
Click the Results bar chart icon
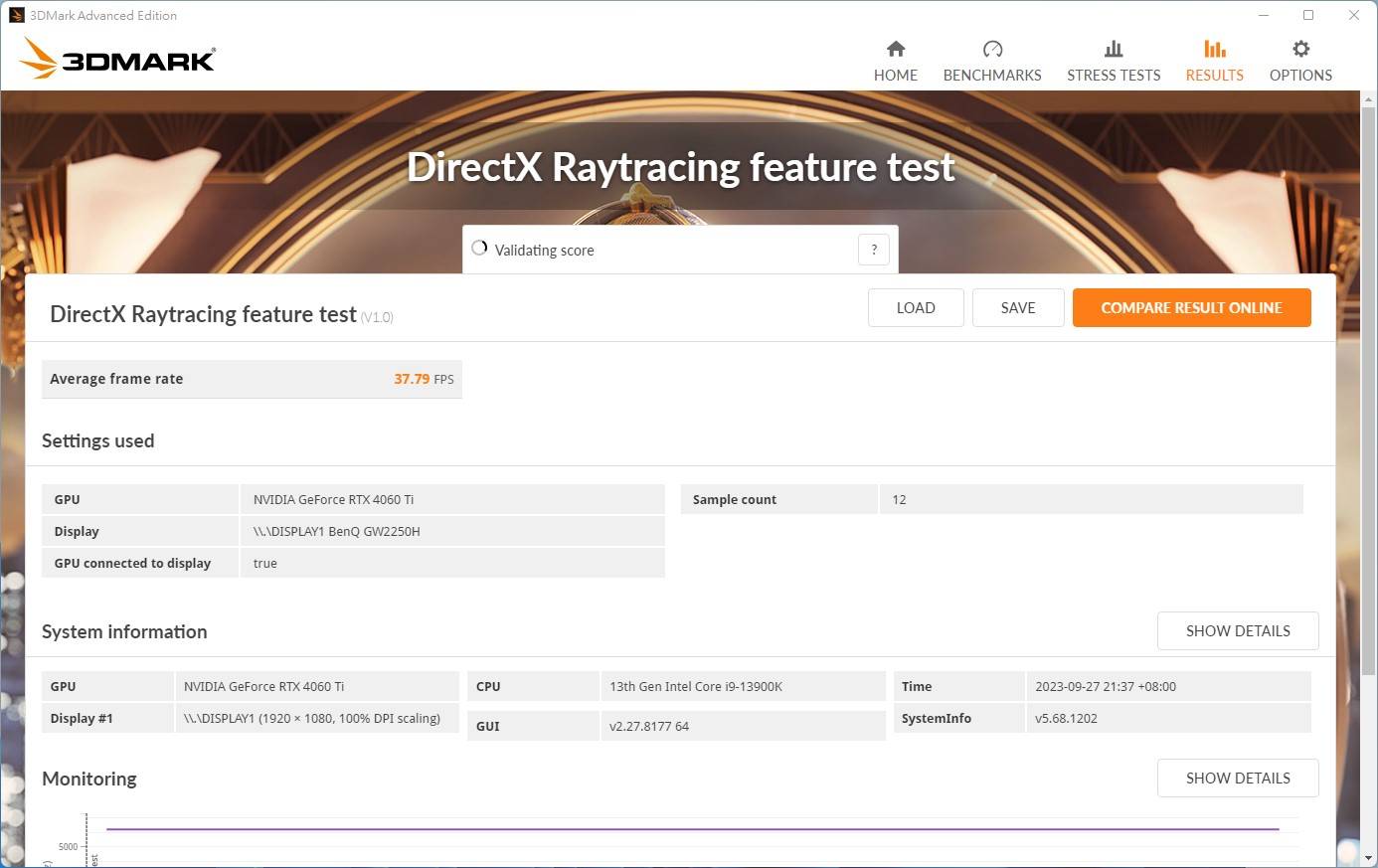click(1214, 49)
